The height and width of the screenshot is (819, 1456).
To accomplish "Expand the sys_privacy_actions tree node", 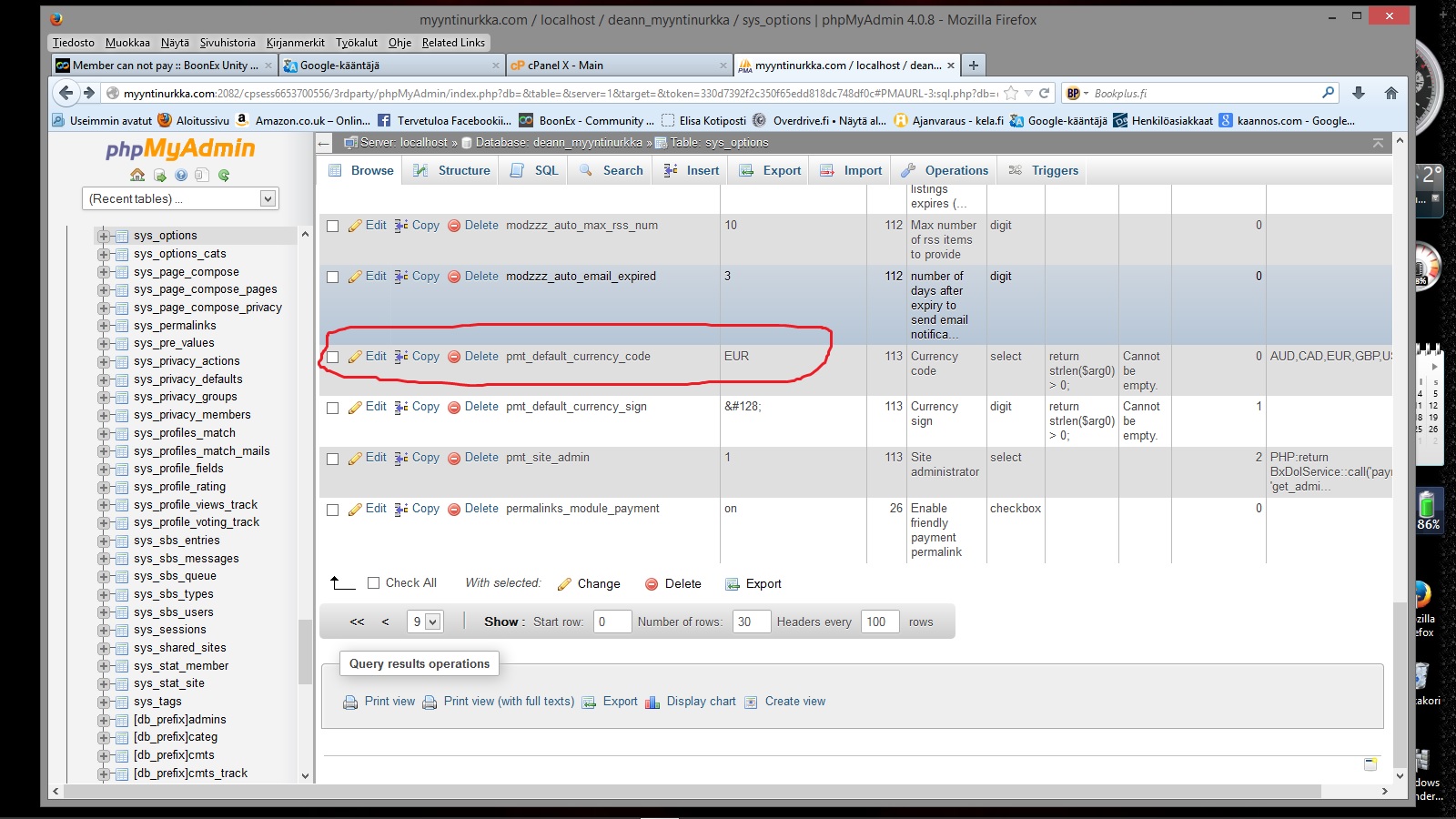I will [x=104, y=361].
